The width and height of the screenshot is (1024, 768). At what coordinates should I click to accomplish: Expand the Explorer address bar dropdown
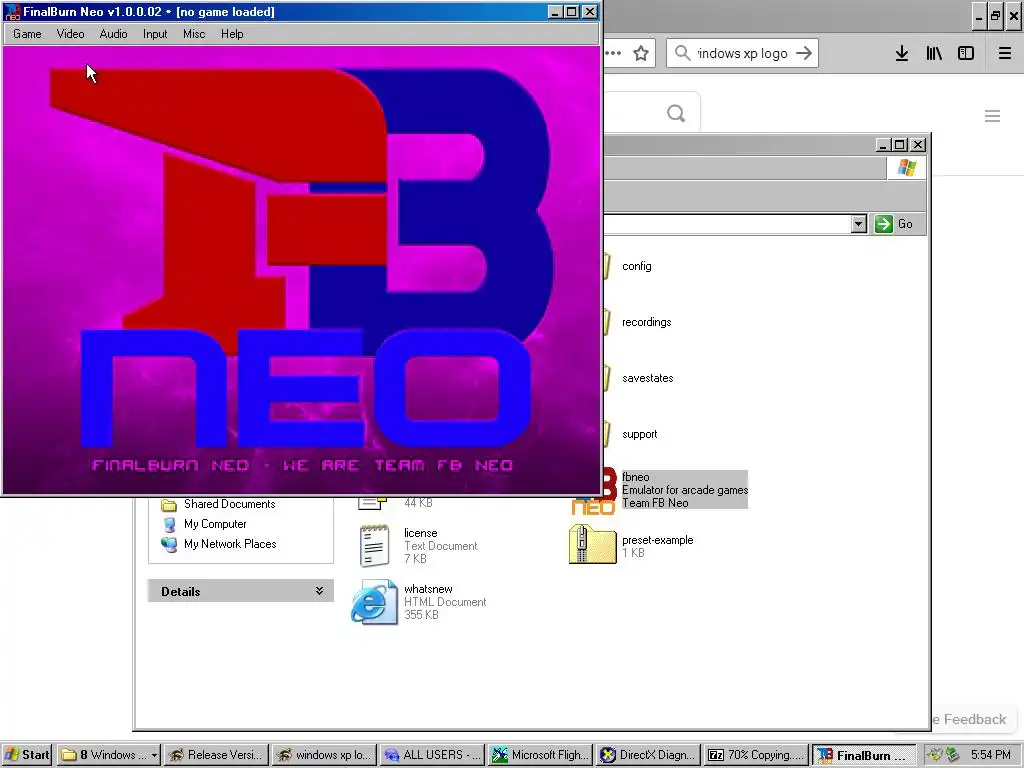pos(858,224)
